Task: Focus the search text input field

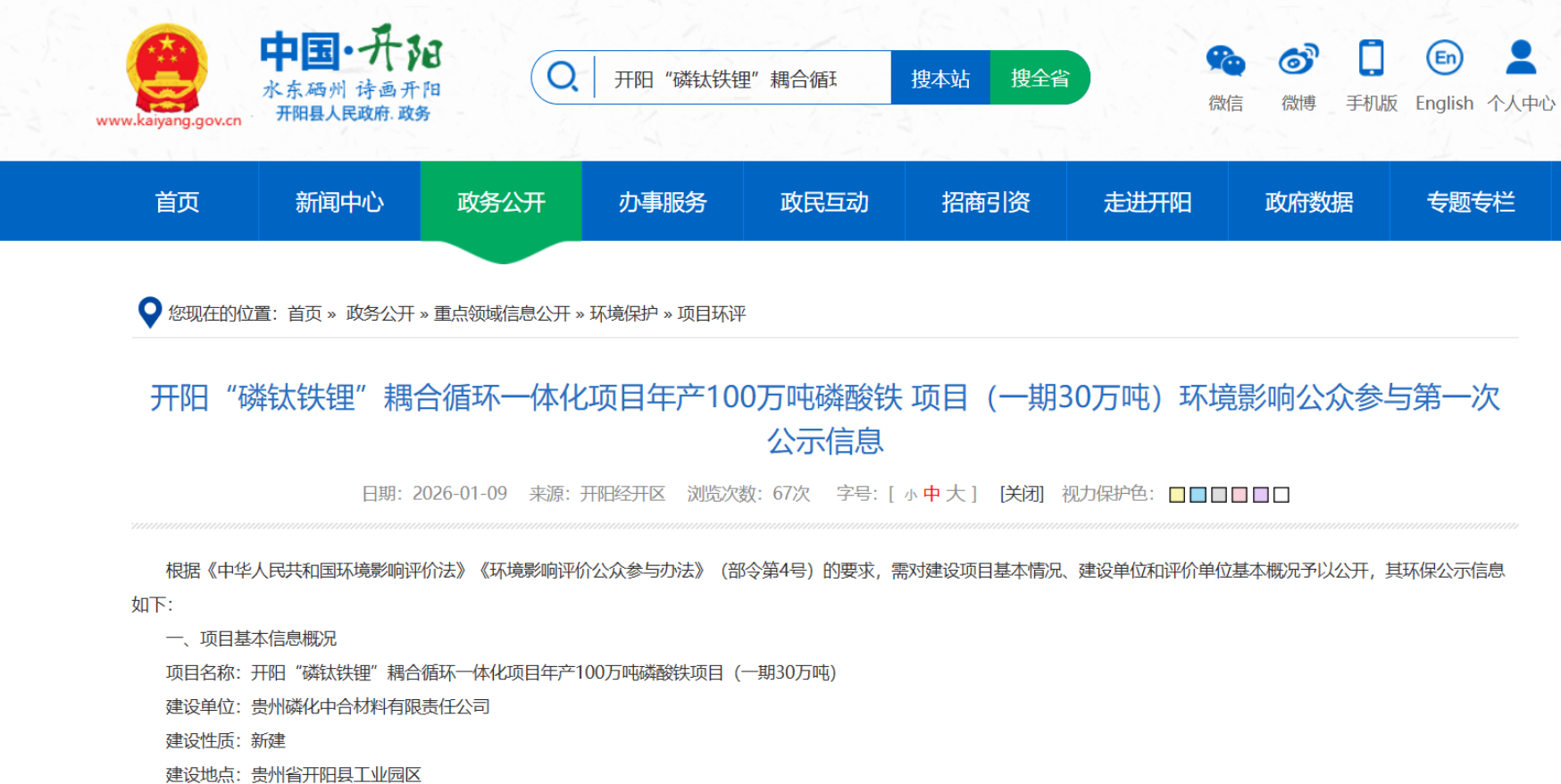Action: 741,79
